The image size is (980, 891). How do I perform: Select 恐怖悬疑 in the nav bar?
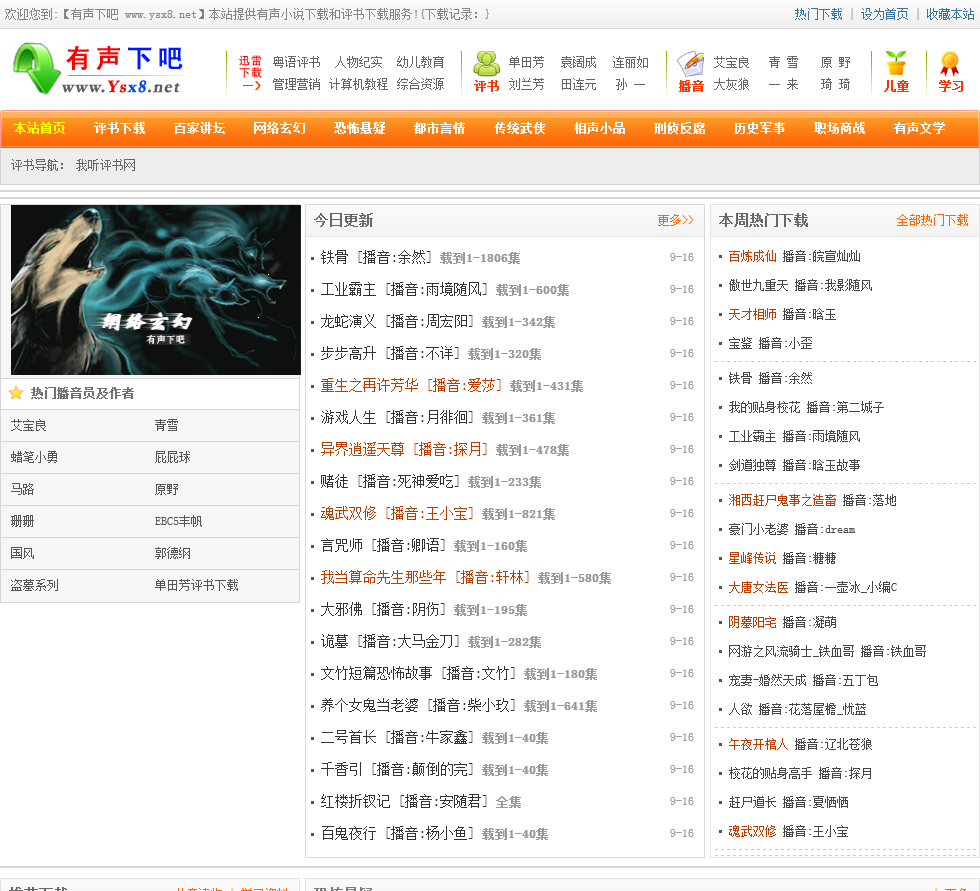click(x=359, y=128)
